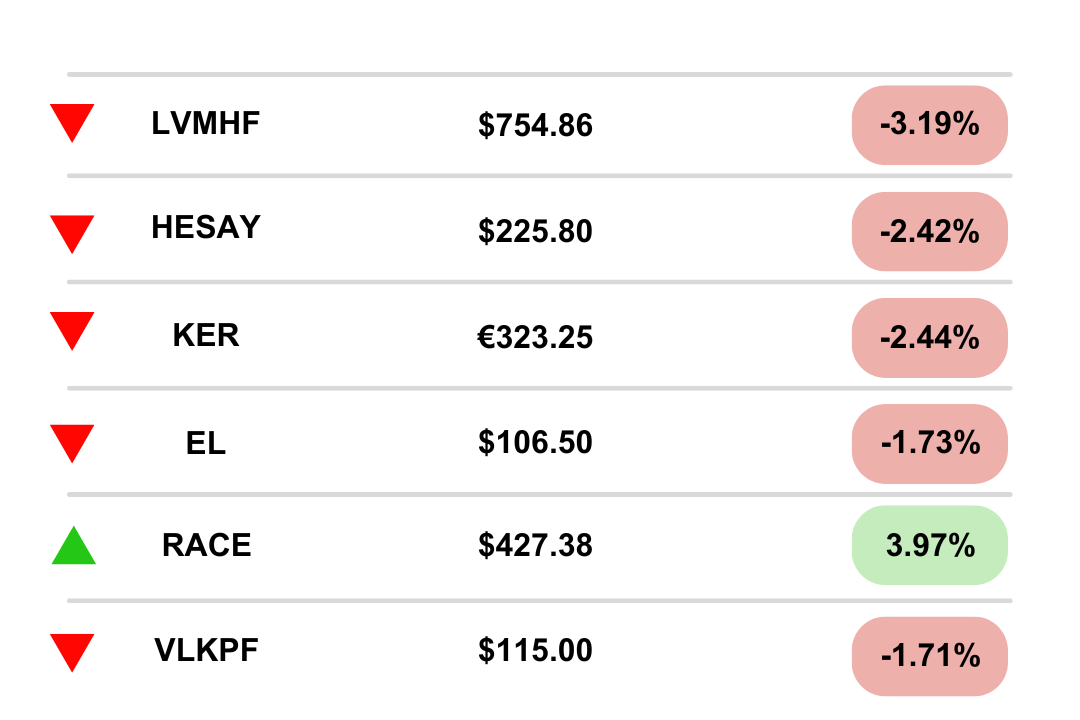The image size is (1080, 720).
Task: Select the KER ticker symbol
Action: (206, 336)
